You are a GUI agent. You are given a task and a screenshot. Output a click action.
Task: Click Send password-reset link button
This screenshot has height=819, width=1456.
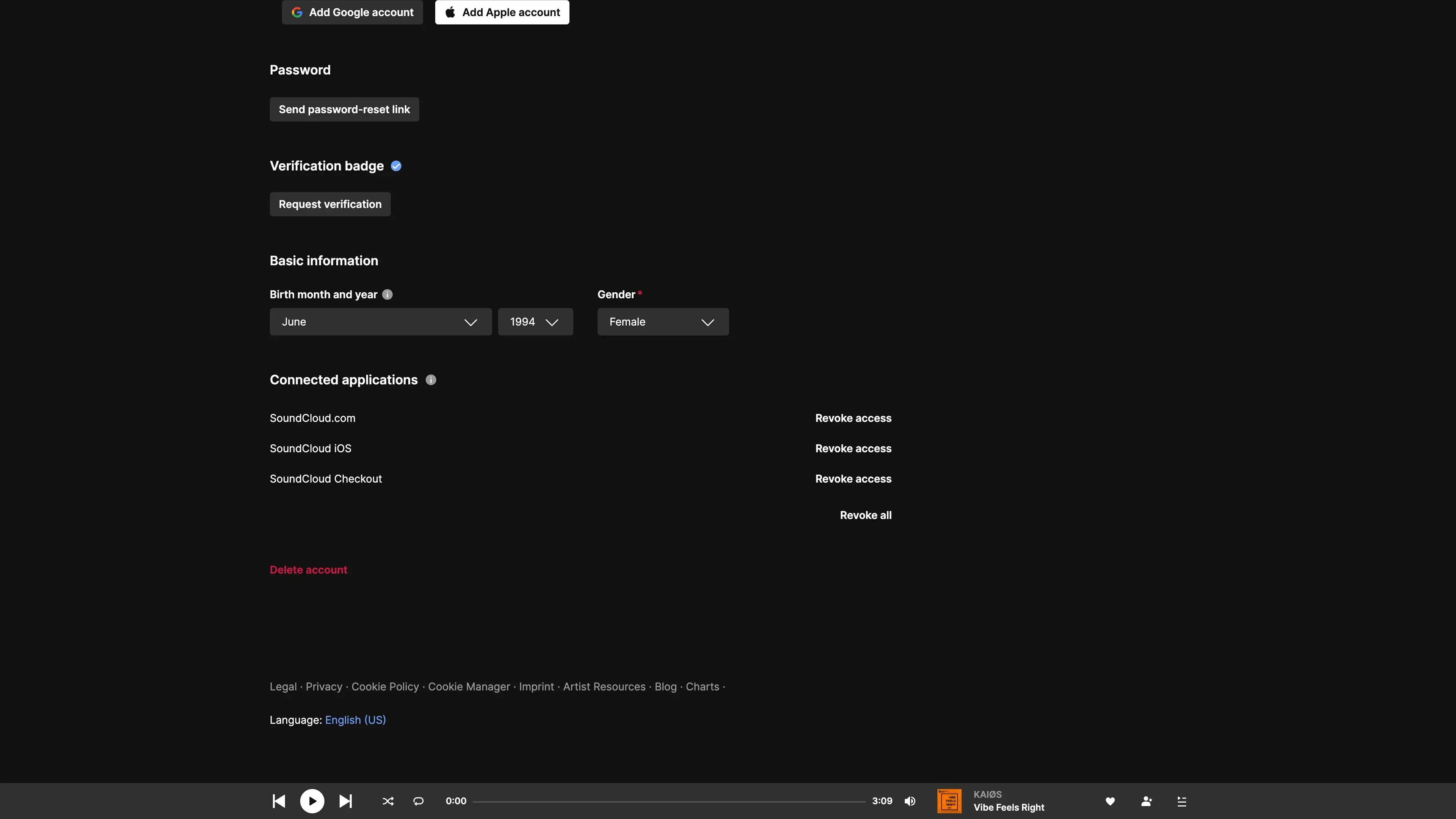pyautogui.click(x=344, y=109)
